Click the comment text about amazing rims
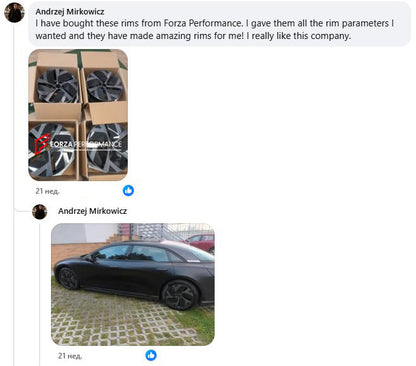Viewport: 416px width, 366px height. point(215,29)
